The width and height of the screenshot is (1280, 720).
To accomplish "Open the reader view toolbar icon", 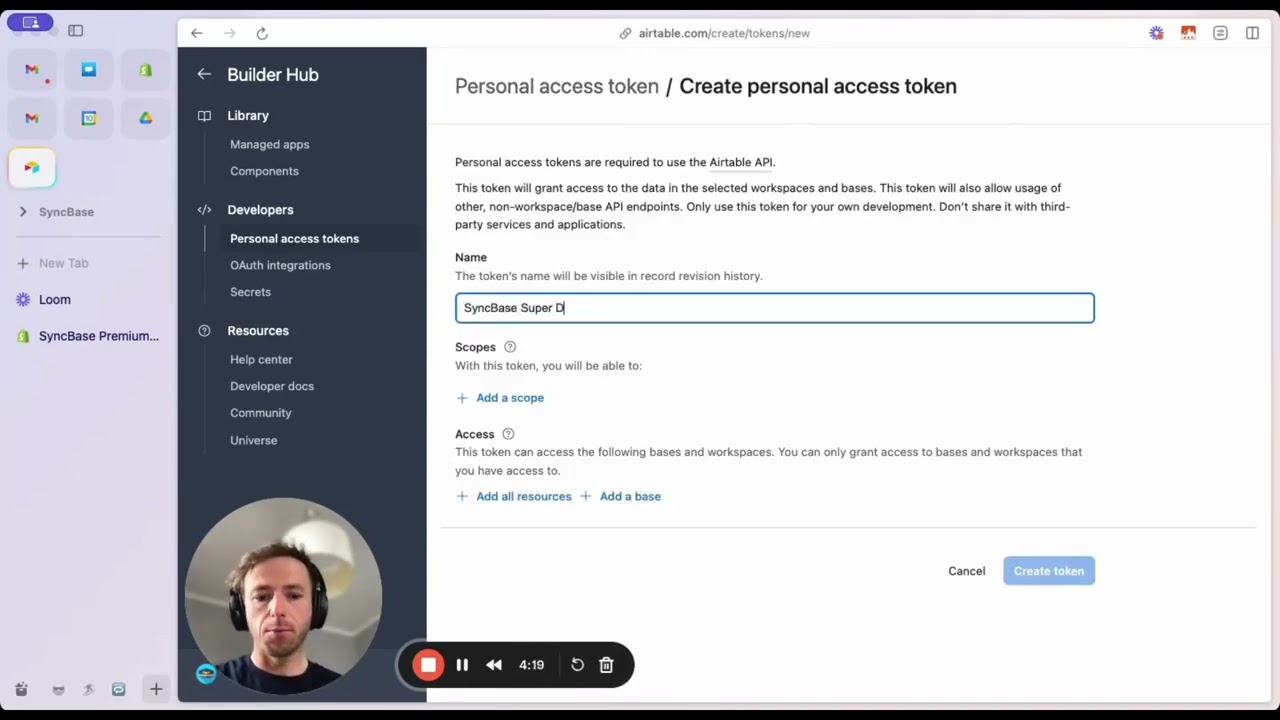I will (1220, 33).
